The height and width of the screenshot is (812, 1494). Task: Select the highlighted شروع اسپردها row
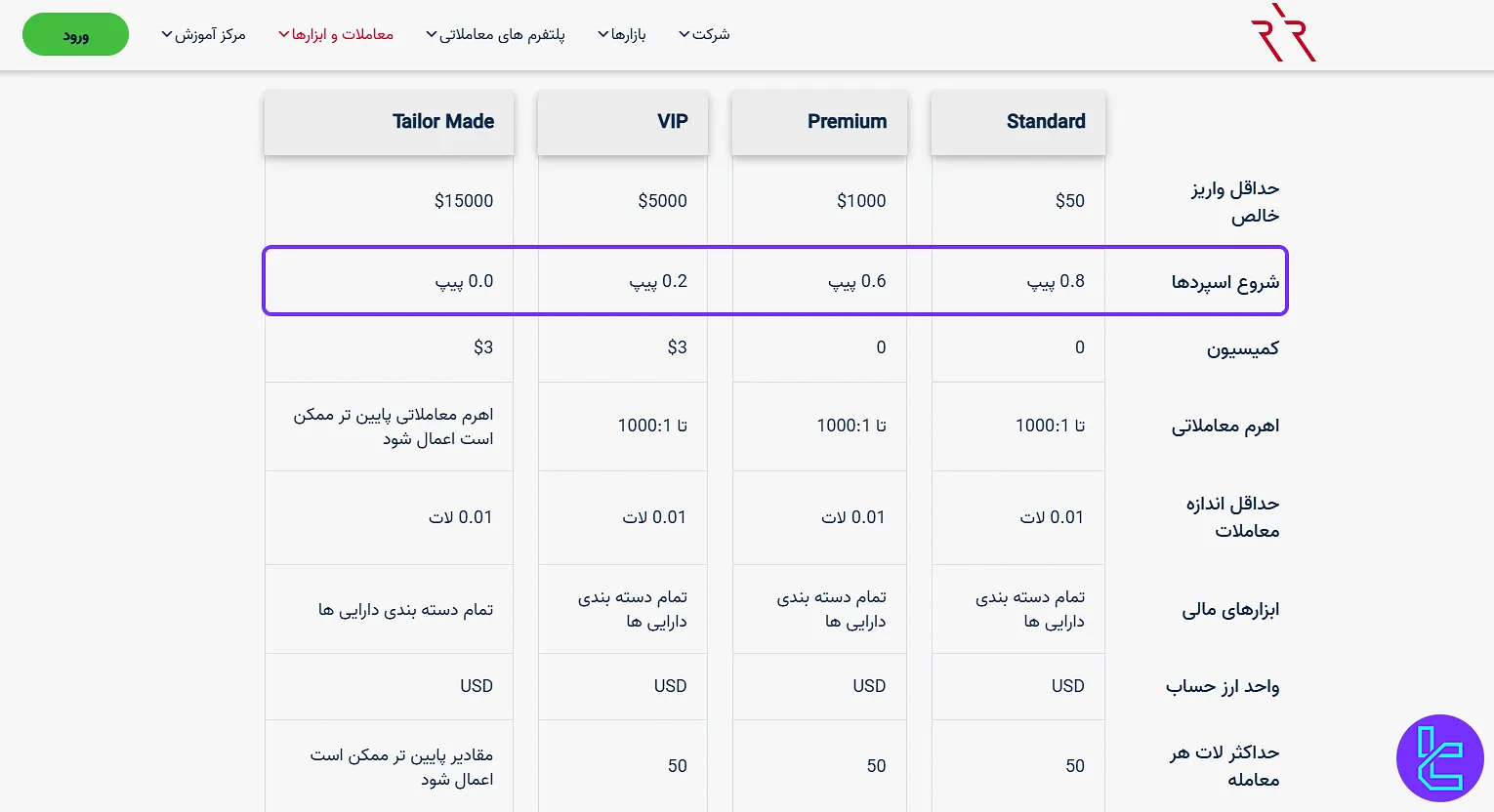[774, 281]
